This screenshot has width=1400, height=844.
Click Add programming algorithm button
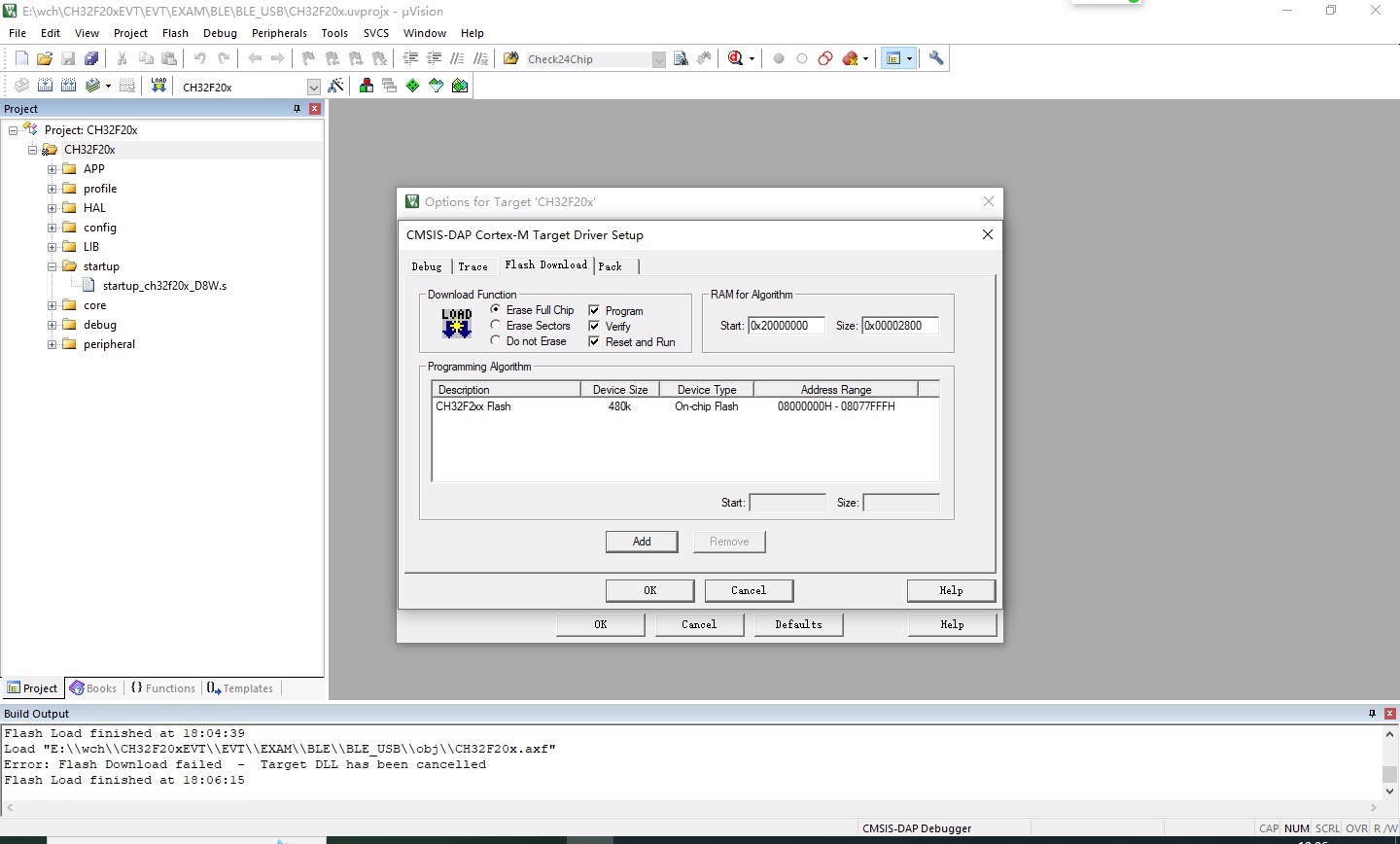click(x=642, y=542)
